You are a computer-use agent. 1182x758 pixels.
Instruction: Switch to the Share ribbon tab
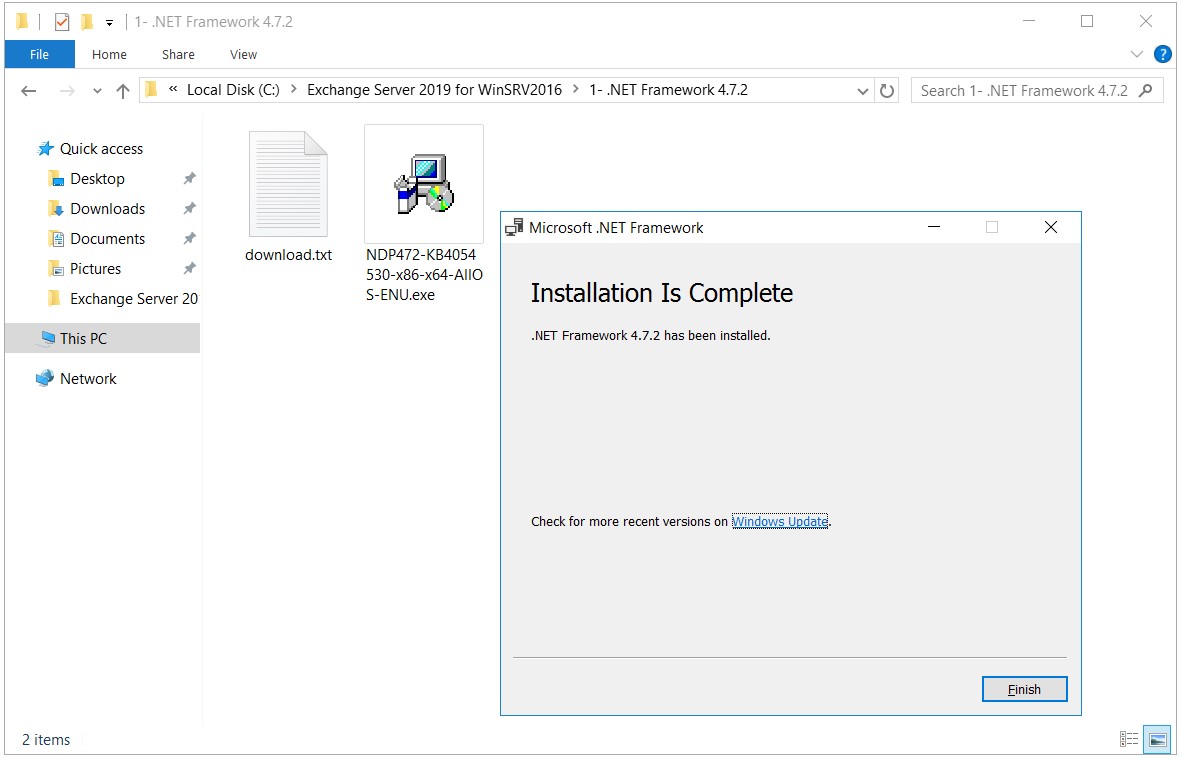[178, 54]
